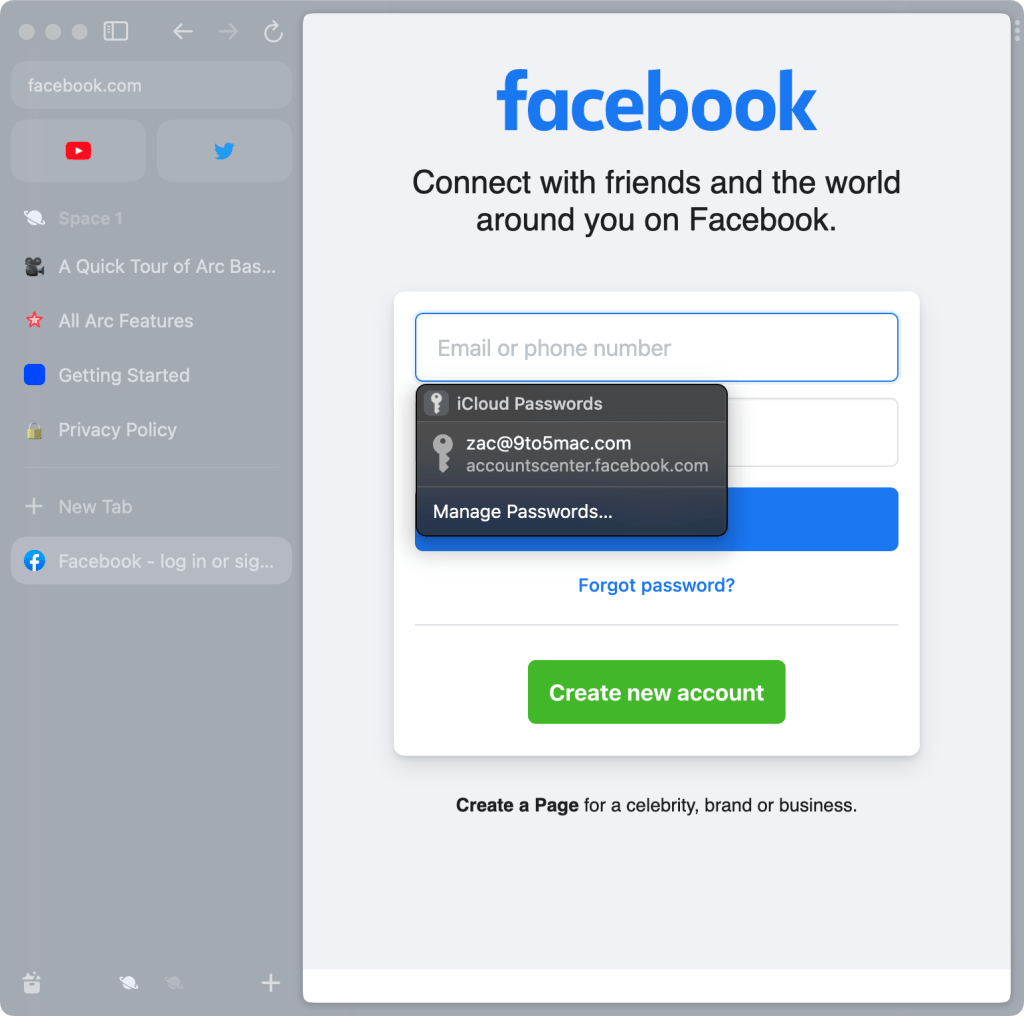Image resolution: width=1024 pixels, height=1016 pixels.
Task: Click the Forgot password? link
Action: click(656, 586)
